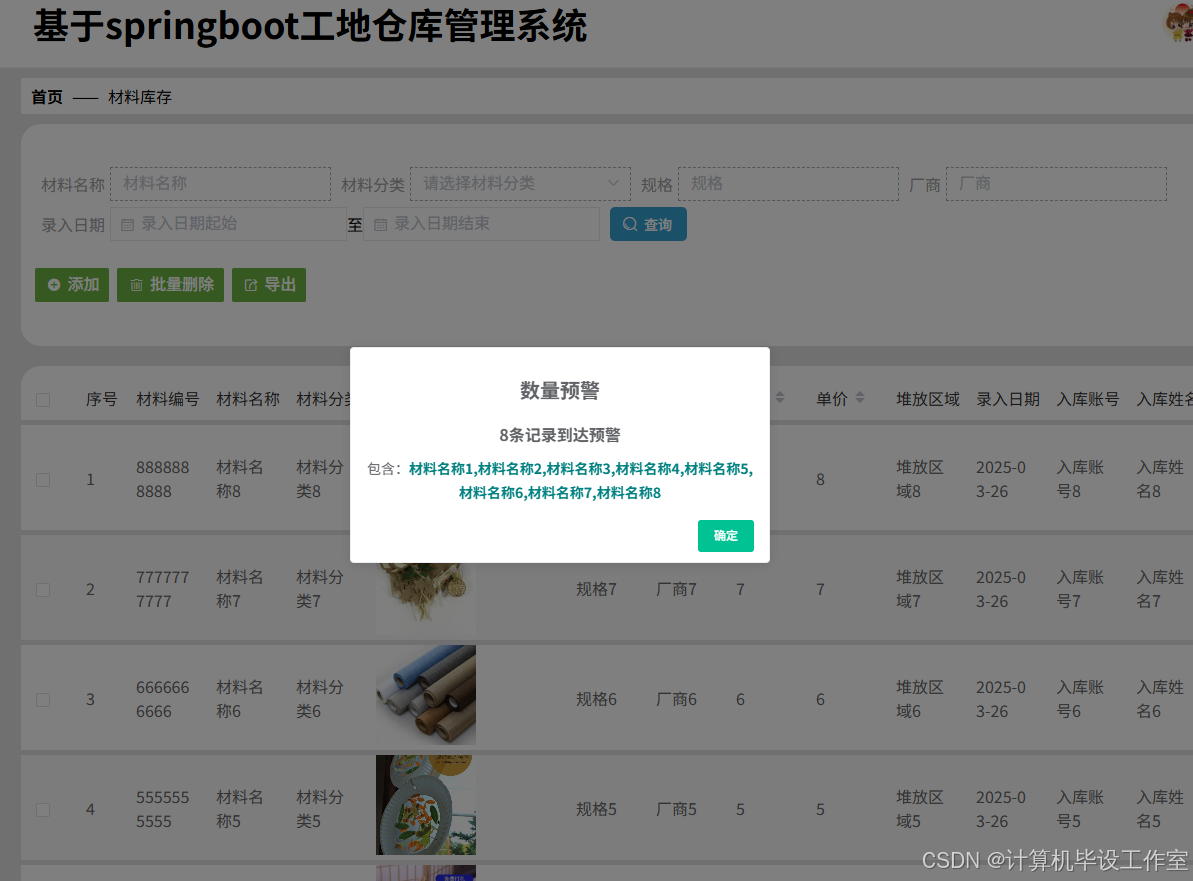Click the 数量预警 dialog title
Image resolution: width=1193 pixels, height=881 pixels.
pos(560,390)
